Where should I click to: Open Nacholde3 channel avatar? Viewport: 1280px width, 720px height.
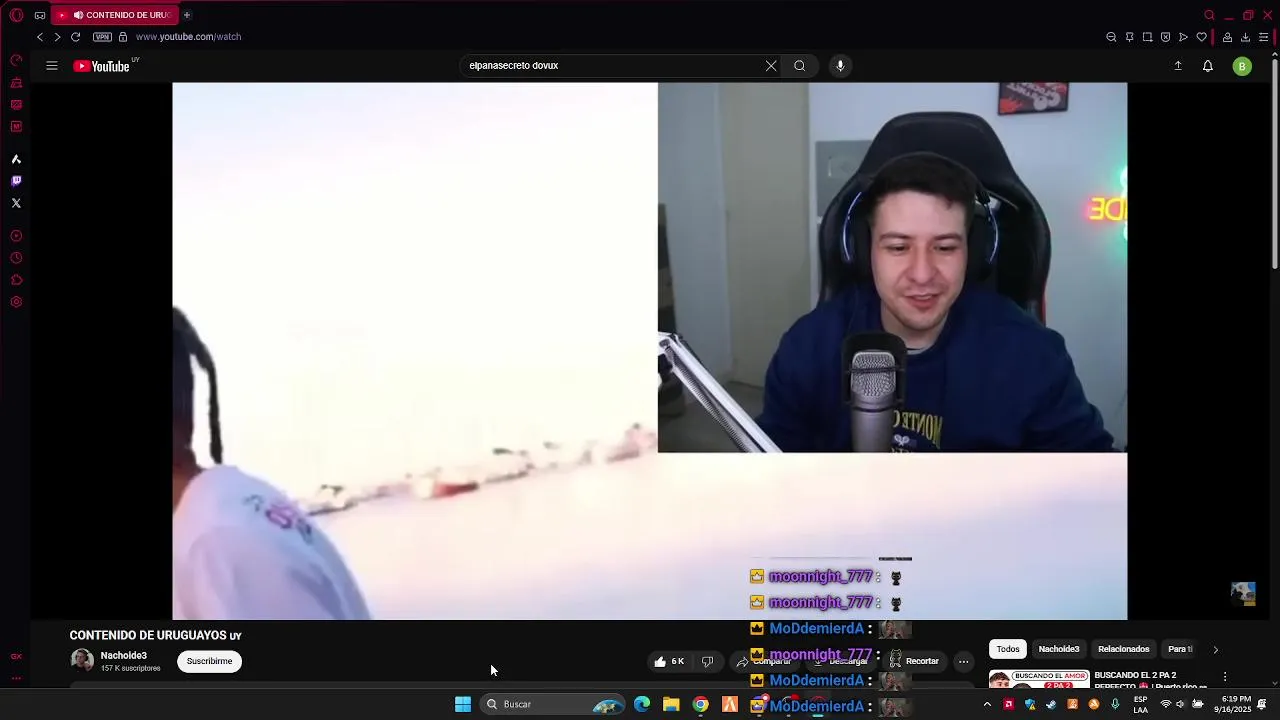point(82,661)
